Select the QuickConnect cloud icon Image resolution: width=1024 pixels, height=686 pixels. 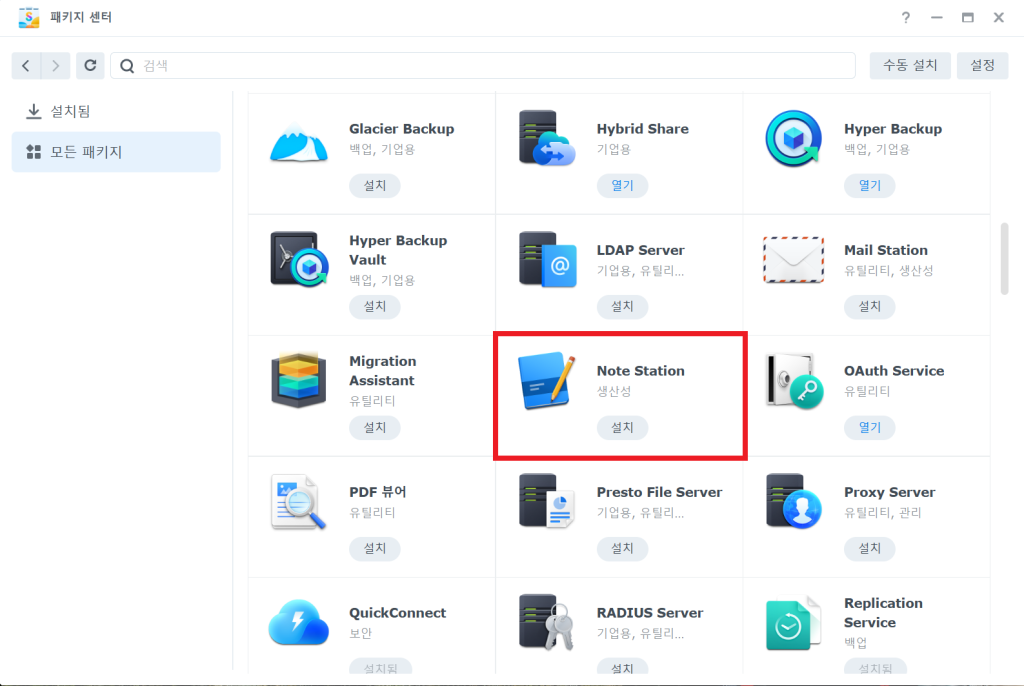(x=298, y=623)
